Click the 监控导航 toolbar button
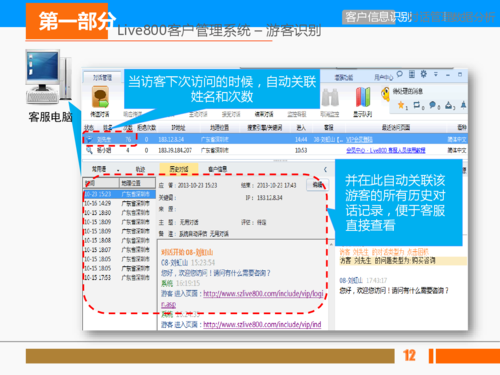 297,114
